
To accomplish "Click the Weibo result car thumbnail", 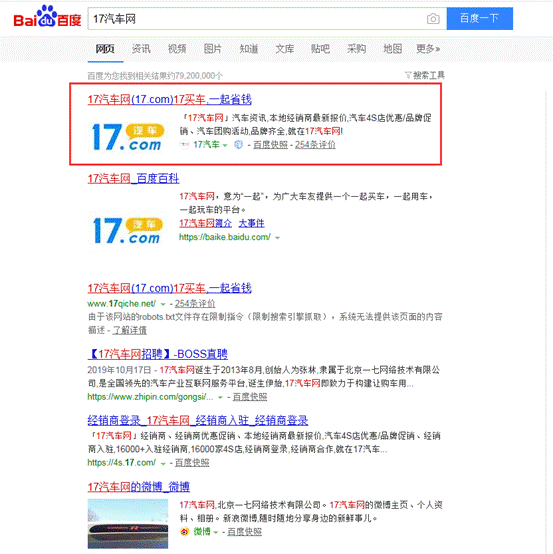I will (x=128, y=524).
